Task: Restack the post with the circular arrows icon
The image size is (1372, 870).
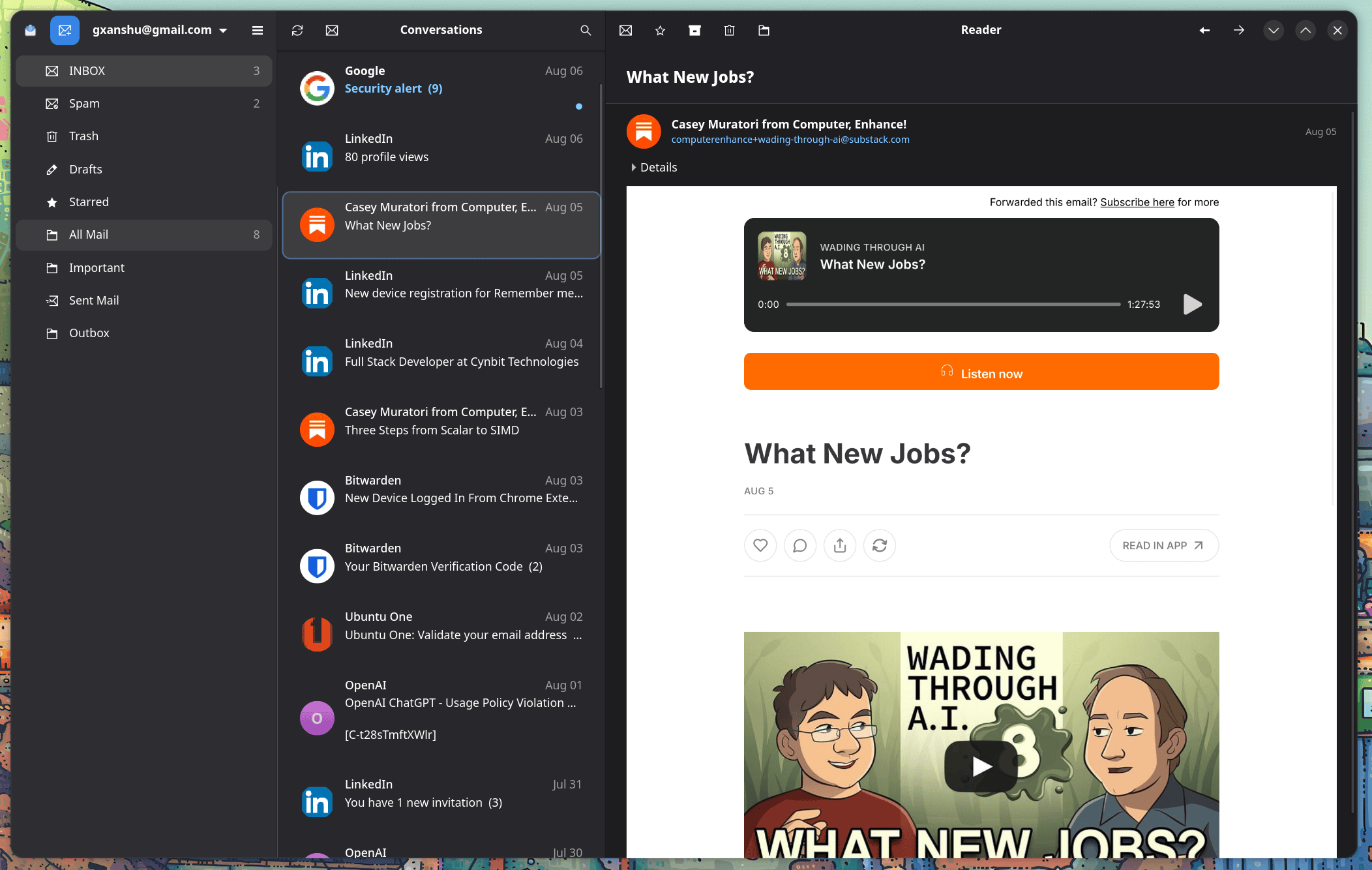Action: click(880, 545)
